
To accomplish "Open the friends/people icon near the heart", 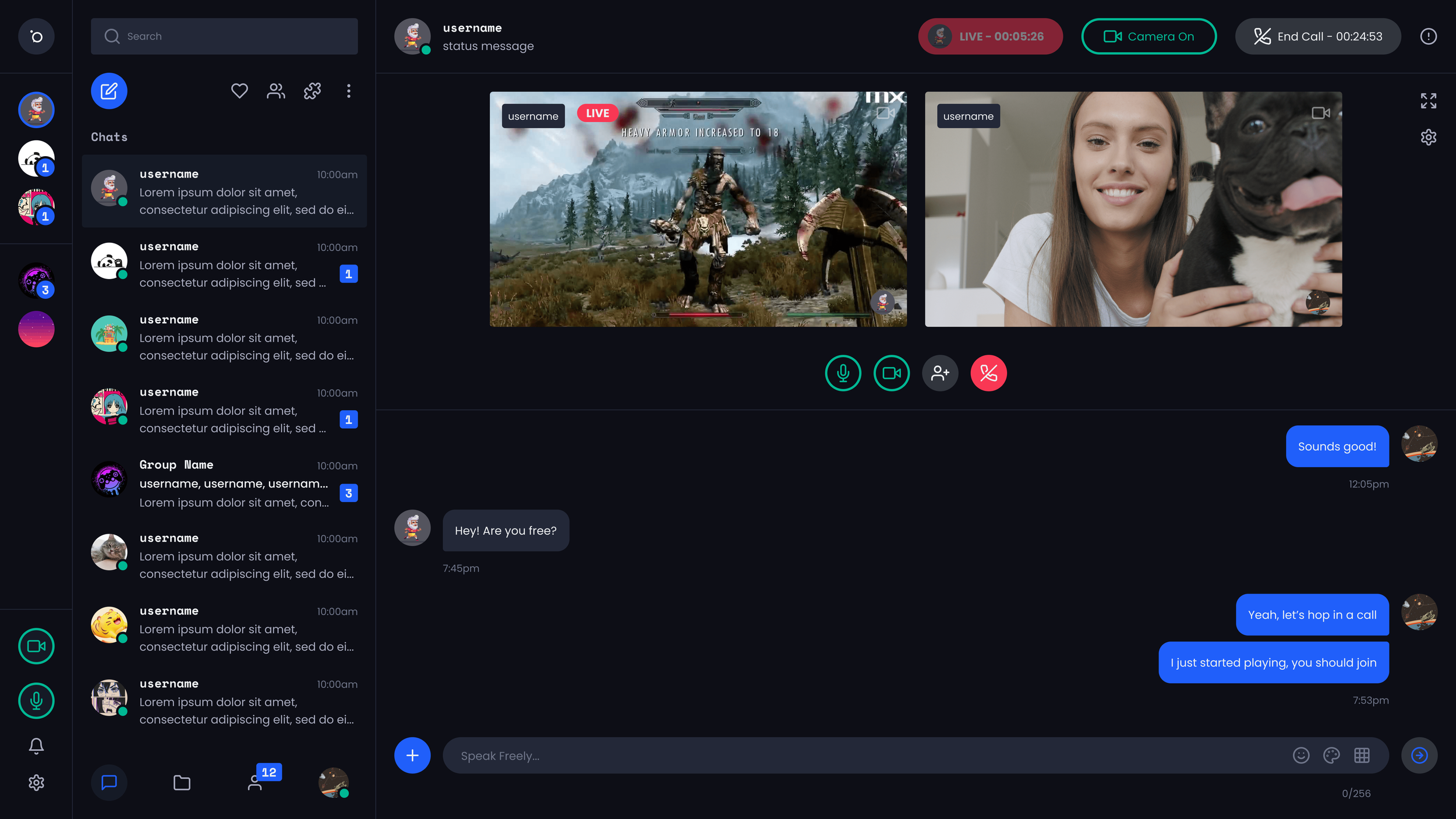I will click(x=275, y=91).
